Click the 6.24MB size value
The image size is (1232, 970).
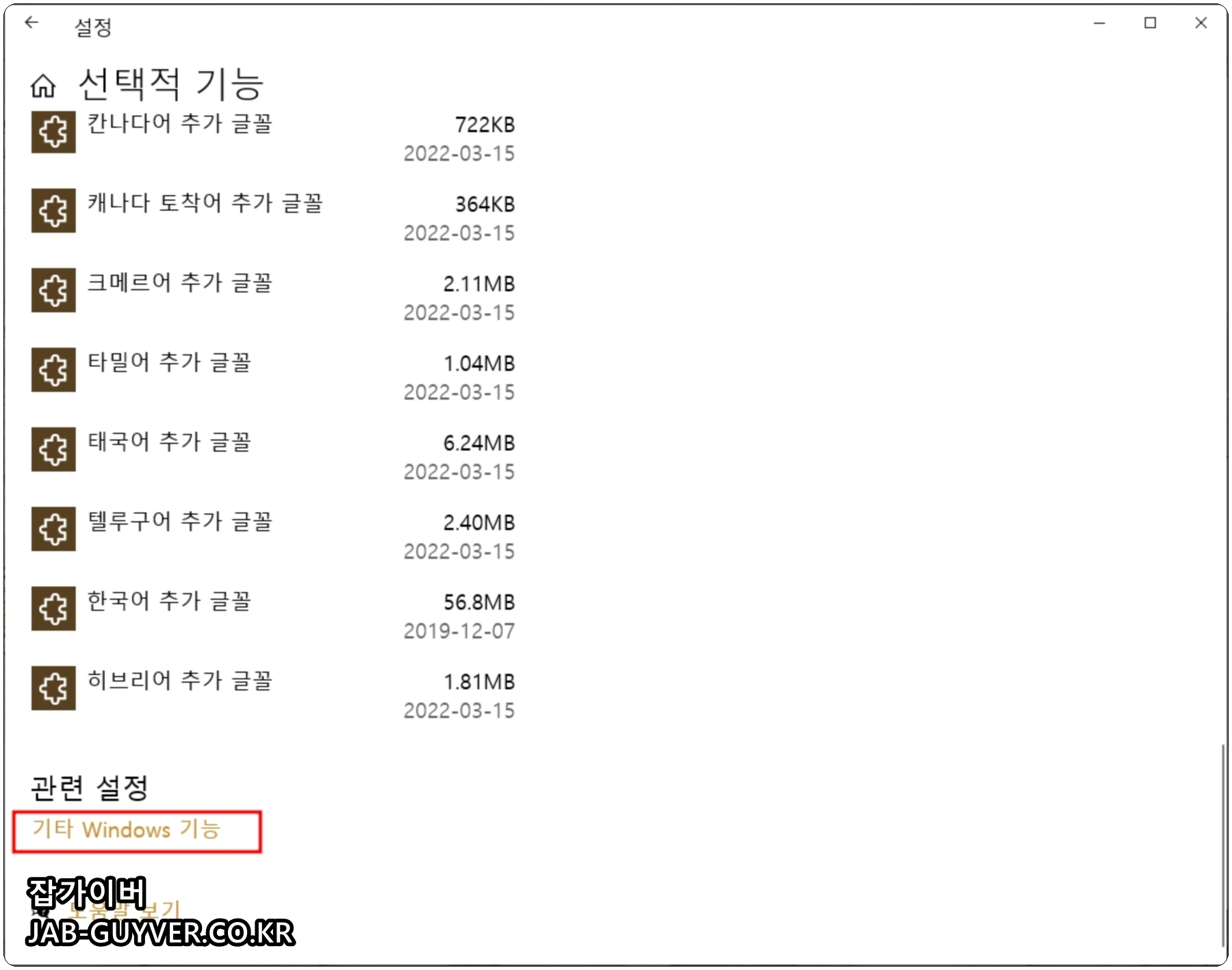point(479,443)
